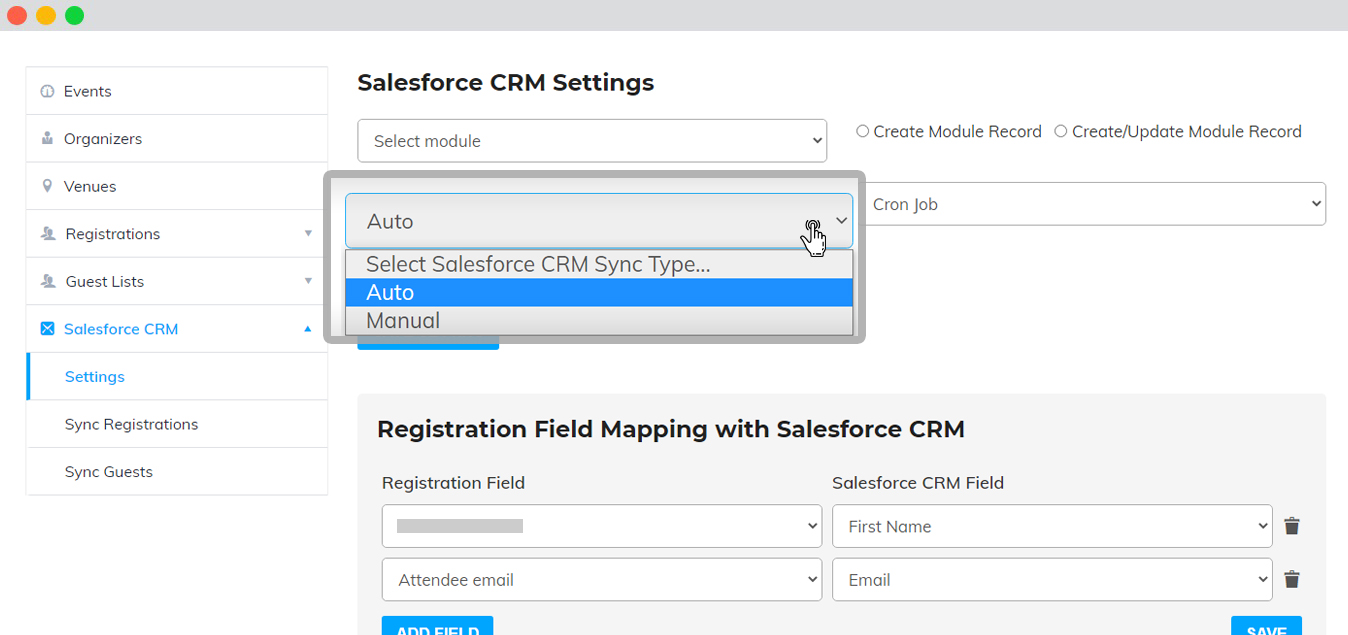The image size is (1348, 635).
Task: Open the Settings submenu item
Action: (177, 377)
